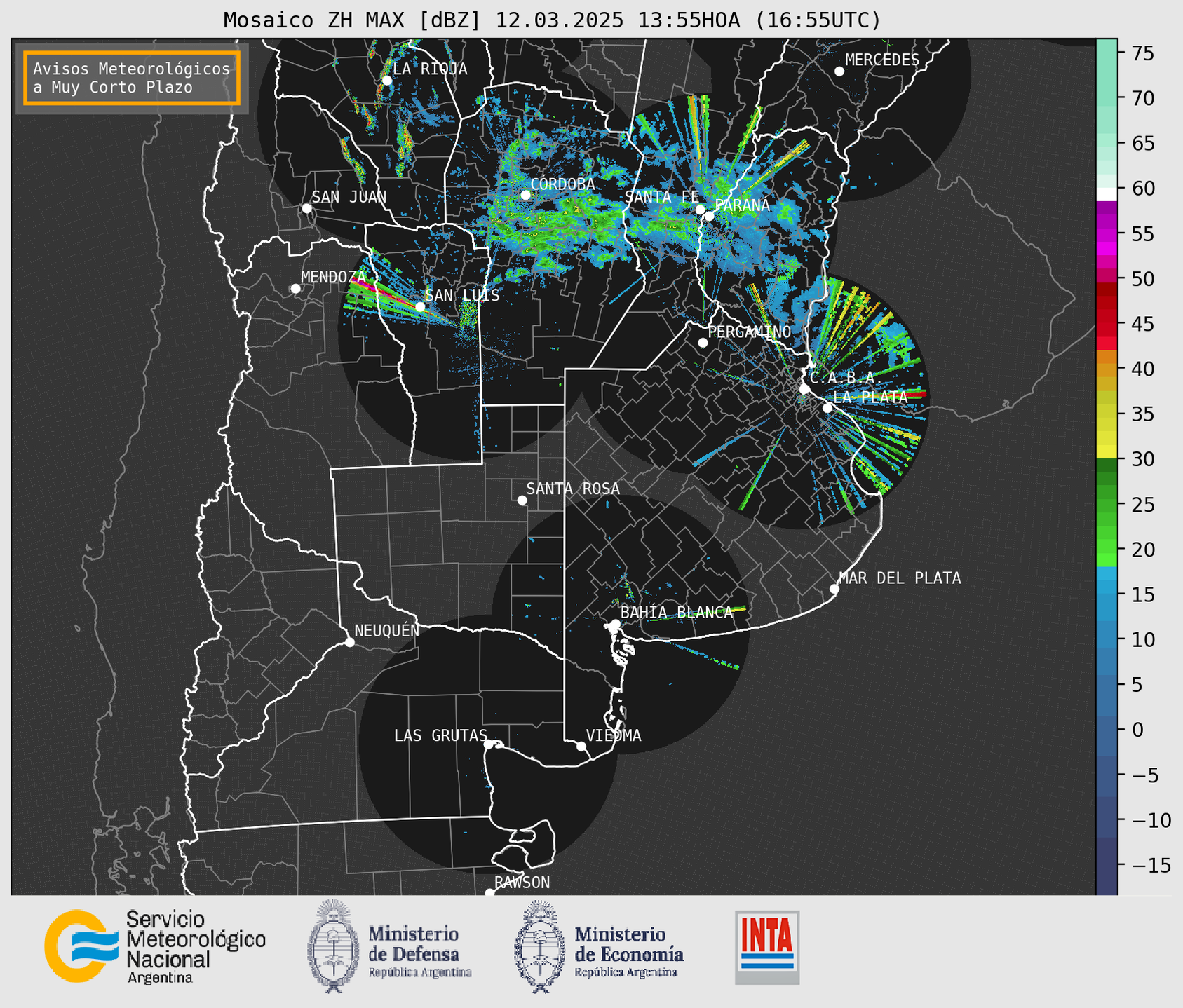
Task: Click the 0 dBZ scale label
Action: [x=1137, y=730]
